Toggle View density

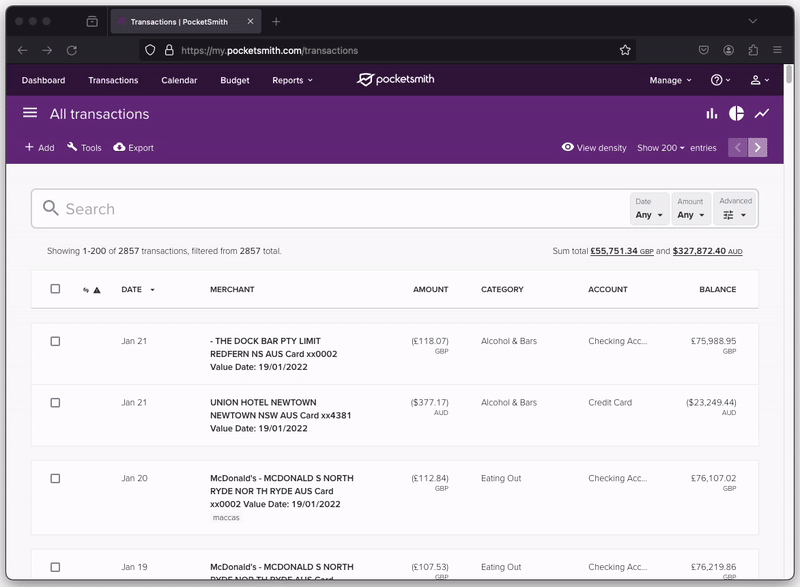click(594, 148)
